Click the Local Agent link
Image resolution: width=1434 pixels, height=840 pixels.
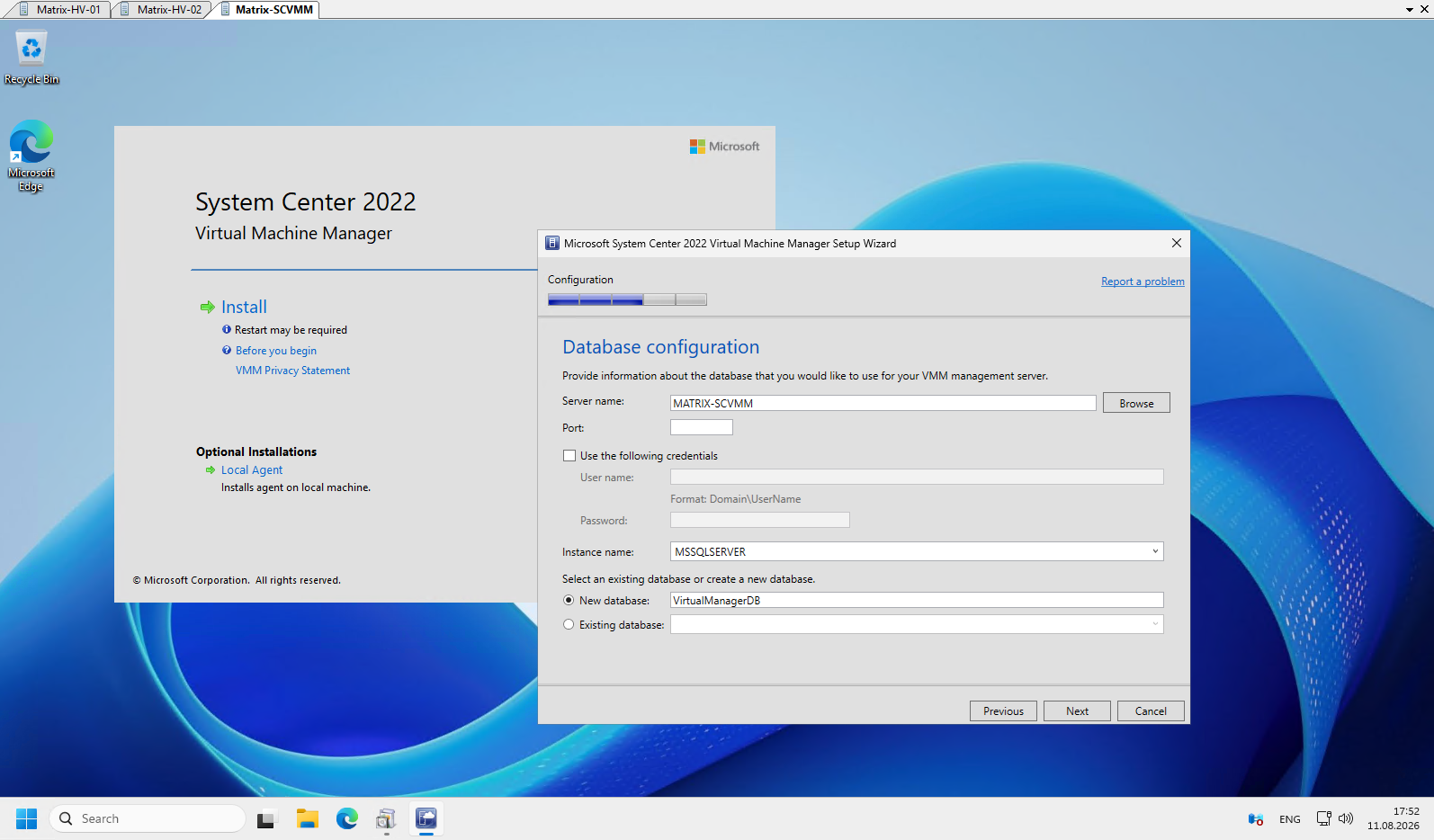point(252,469)
